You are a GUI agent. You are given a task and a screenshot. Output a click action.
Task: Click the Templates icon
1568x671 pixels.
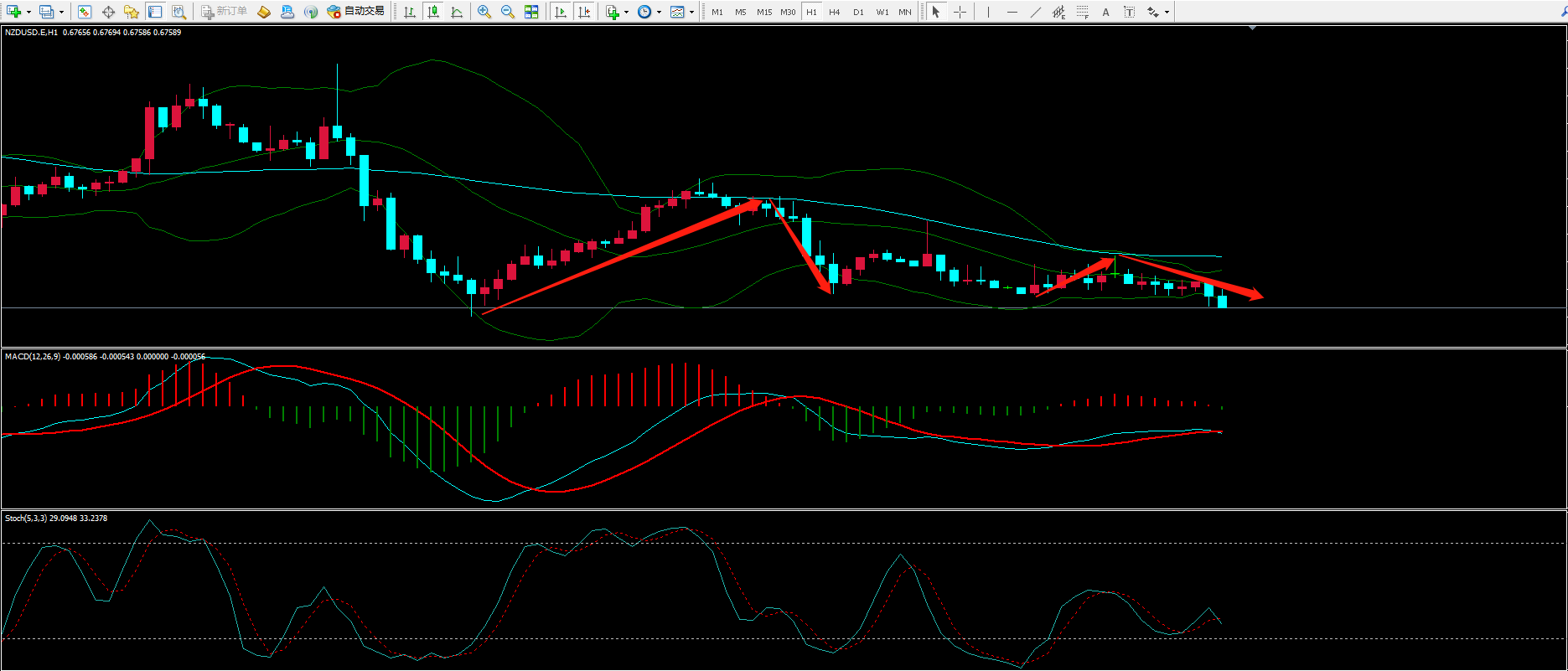pos(677,12)
